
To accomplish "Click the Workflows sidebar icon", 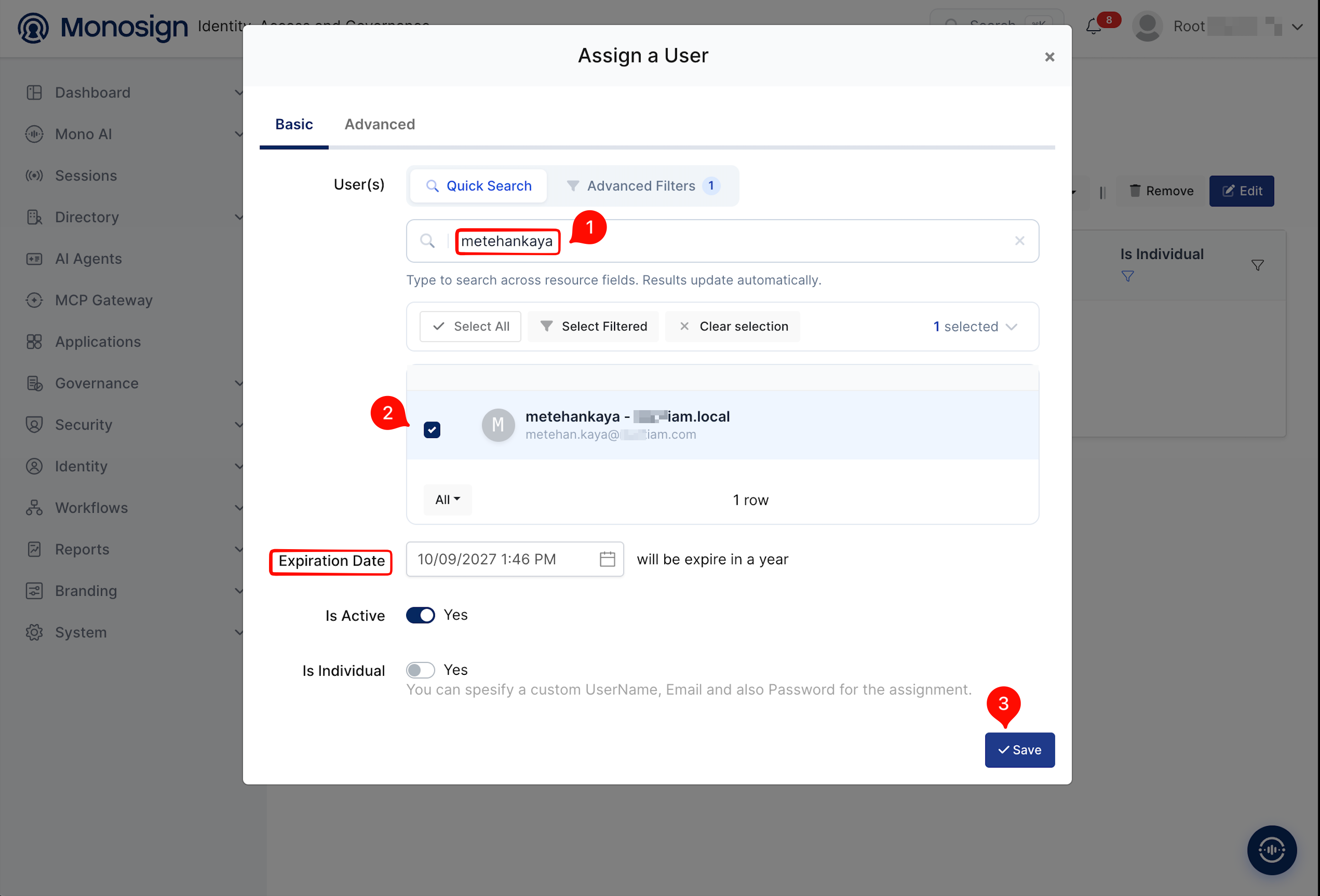I will (x=34, y=508).
